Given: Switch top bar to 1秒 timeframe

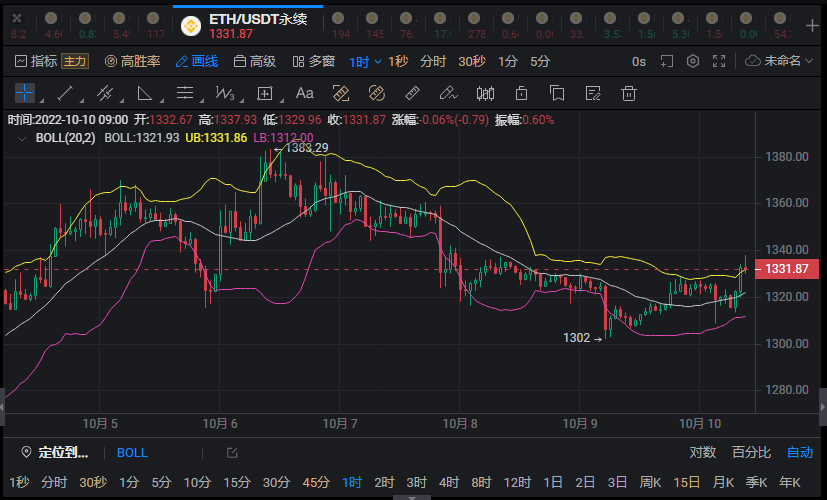Looking at the screenshot, I should [398, 61].
